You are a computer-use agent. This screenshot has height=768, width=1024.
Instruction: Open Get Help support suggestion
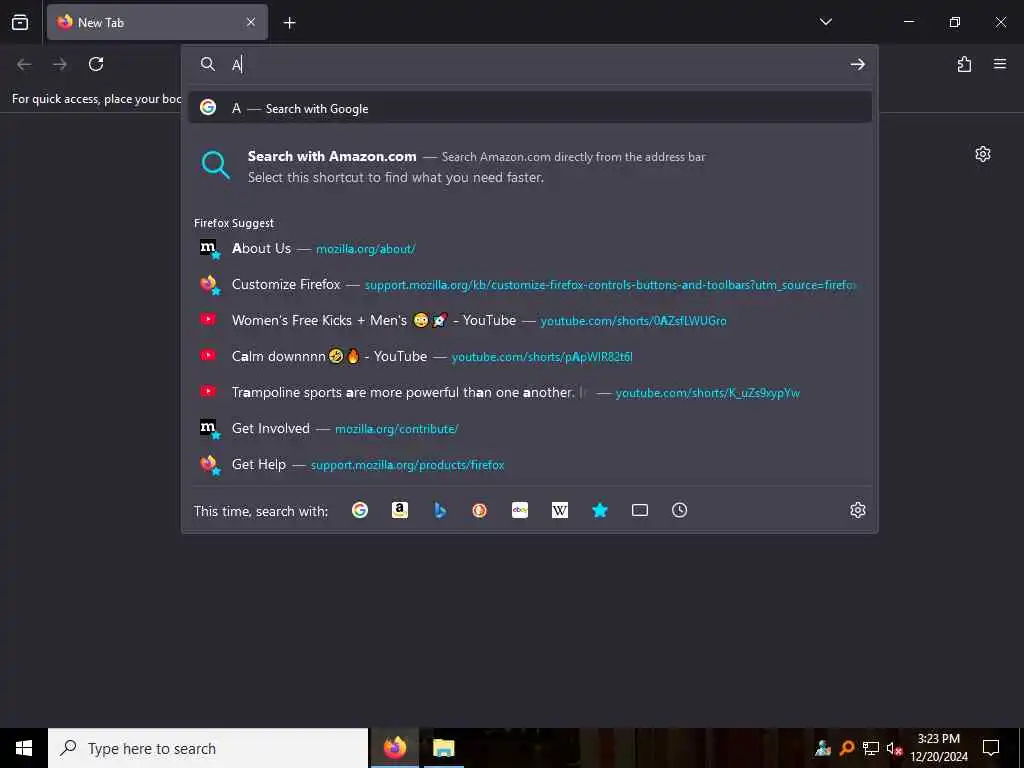(x=530, y=464)
